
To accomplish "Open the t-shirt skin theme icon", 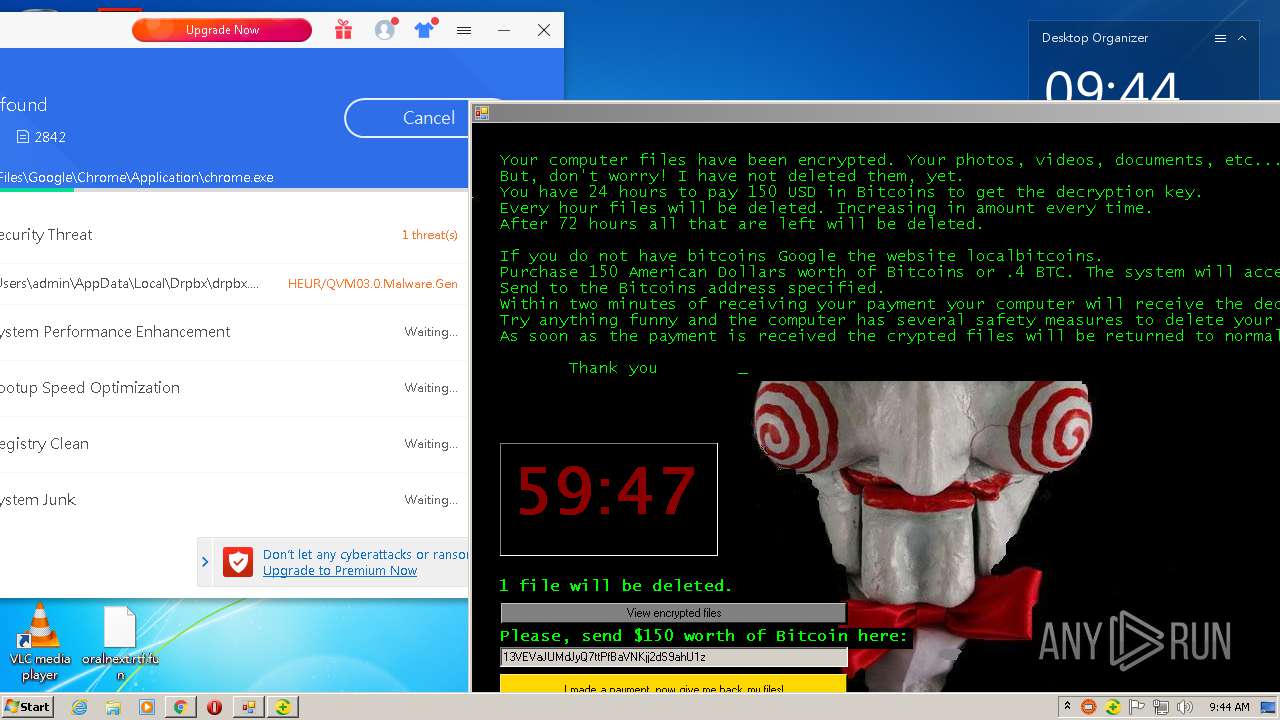I will click(x=424, y=30).
